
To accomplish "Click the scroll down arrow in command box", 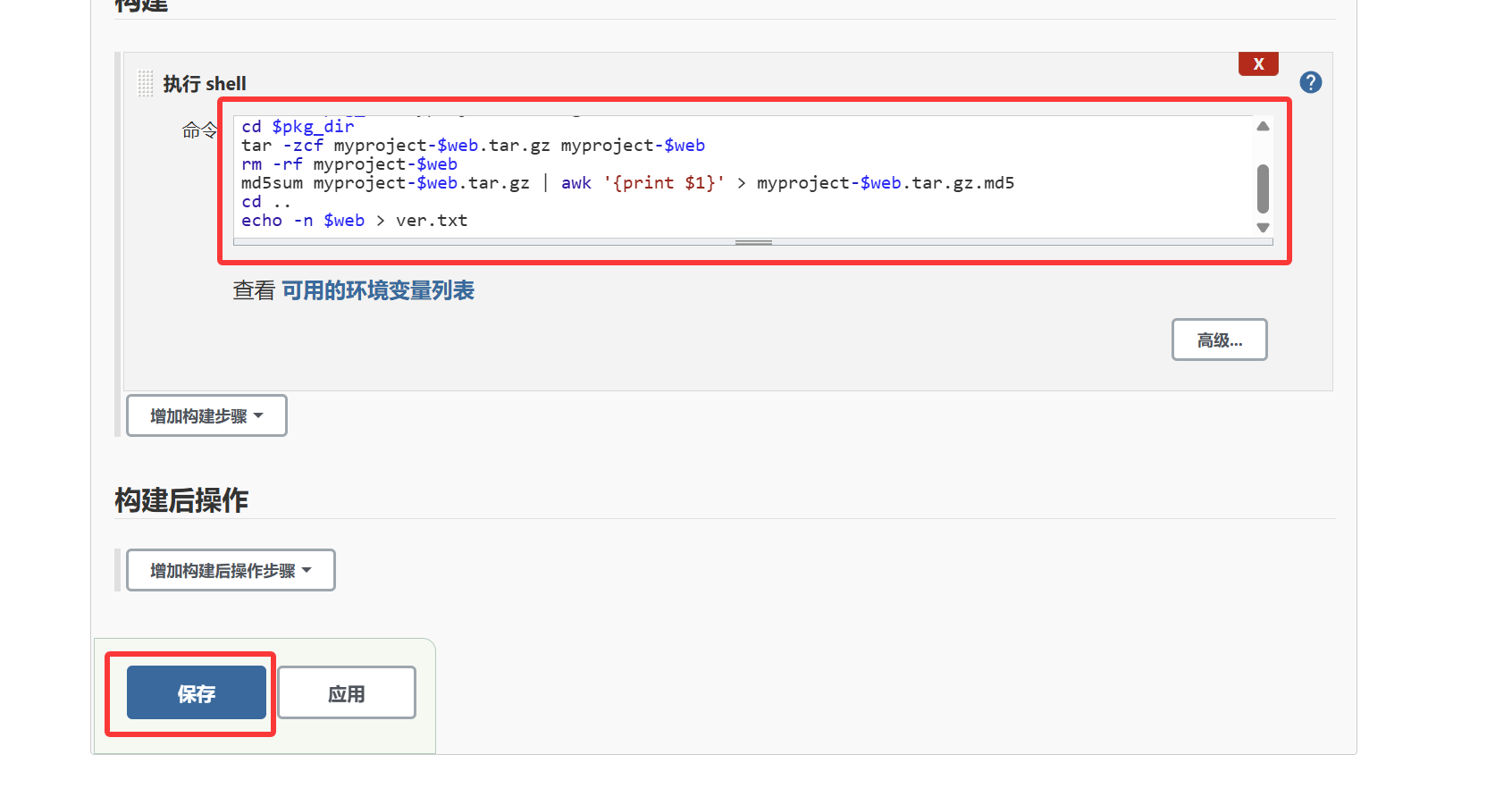I will point(1263,228).
